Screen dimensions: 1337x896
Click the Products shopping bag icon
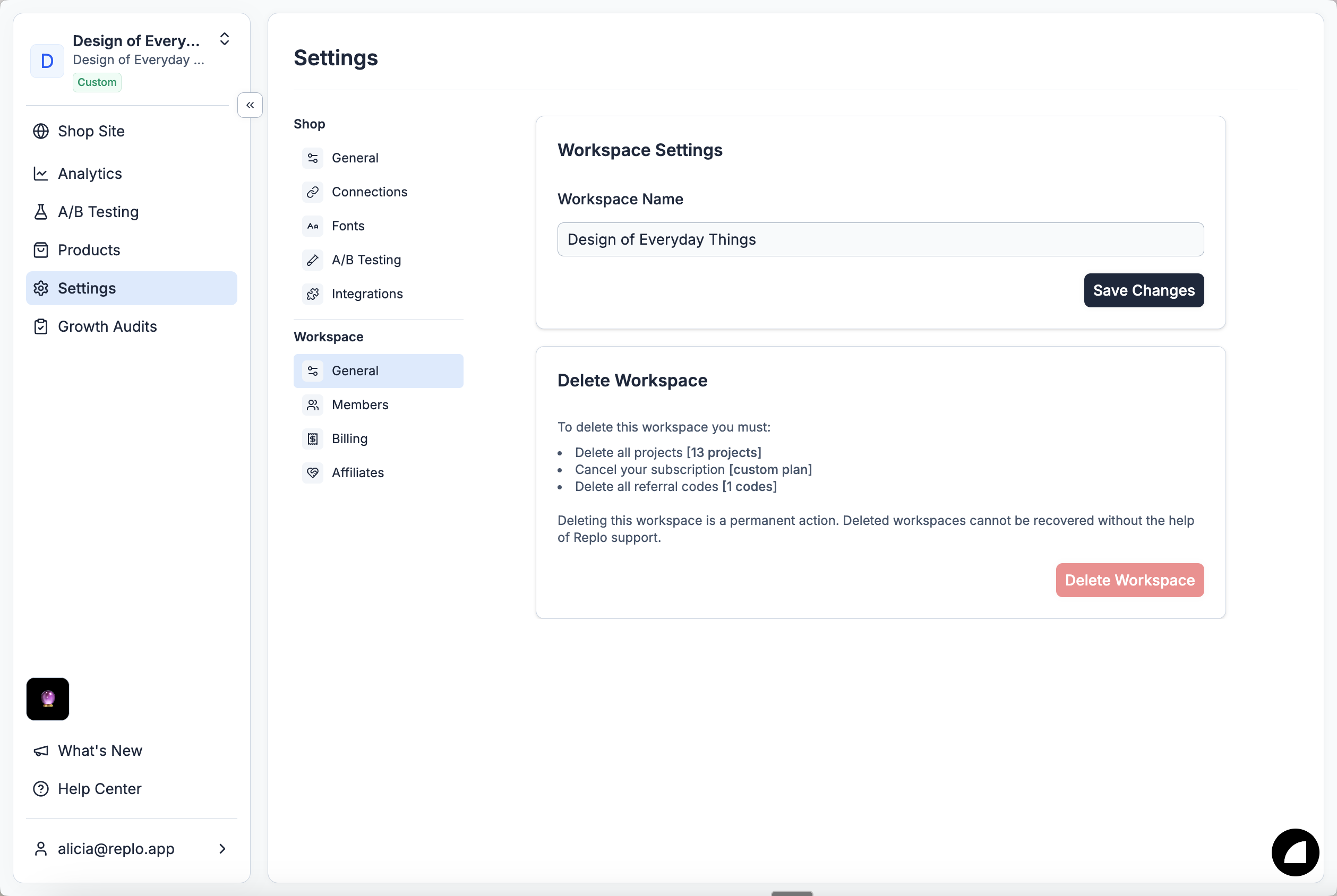(x=40, y=251)
